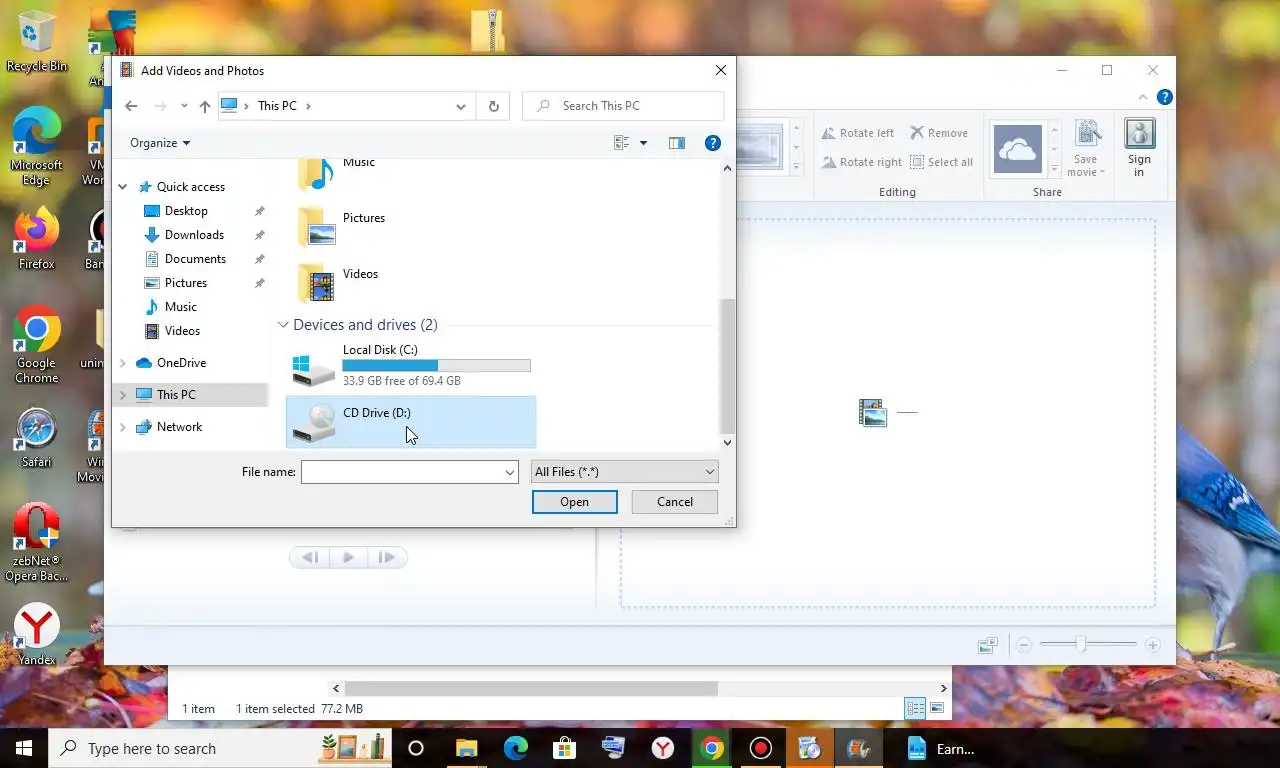
Task: Open Movie Maker help icon
Action: pos(1164,97)
